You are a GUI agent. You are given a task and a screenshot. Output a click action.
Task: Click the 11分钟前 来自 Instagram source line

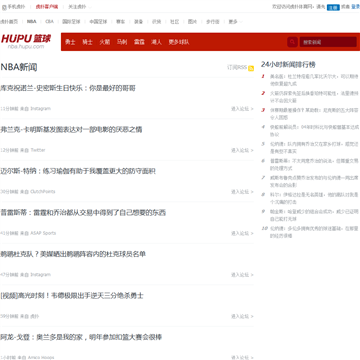click(x=25, y=109)
